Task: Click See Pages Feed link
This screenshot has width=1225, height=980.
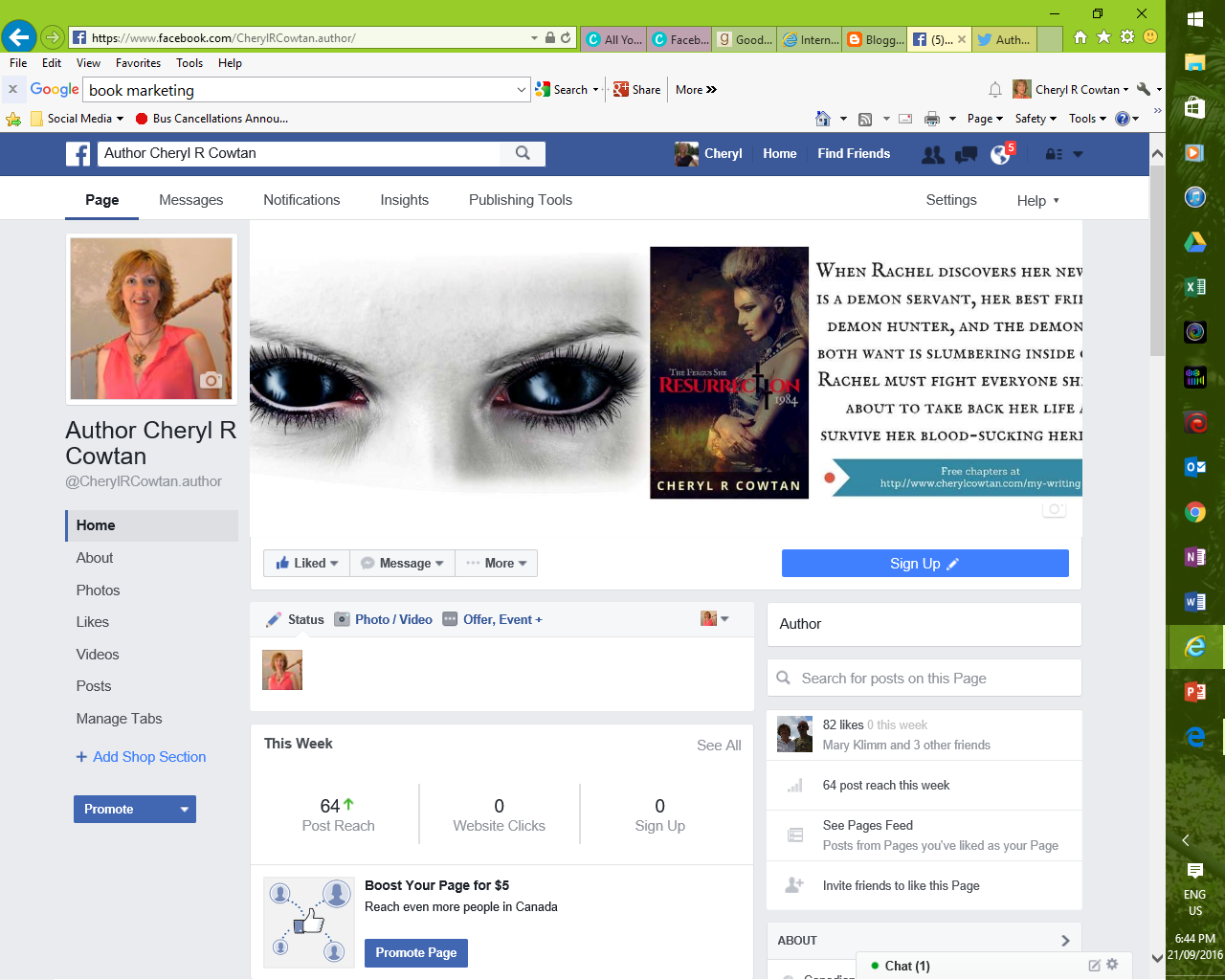Action: point(868,825)
